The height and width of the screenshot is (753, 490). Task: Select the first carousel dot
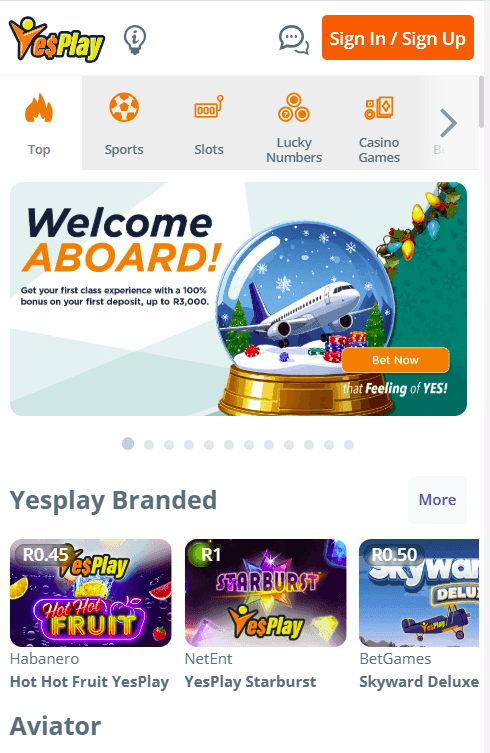pos(128,444)
